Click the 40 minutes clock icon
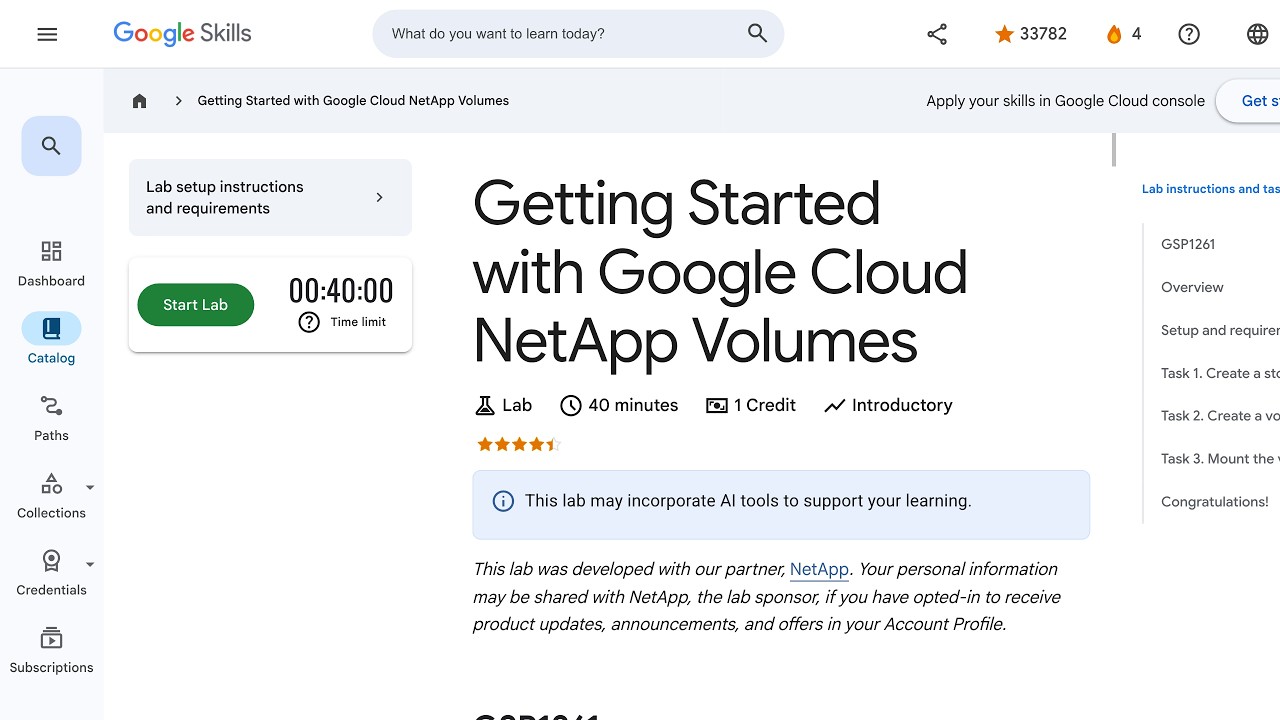 click(571, 405)
